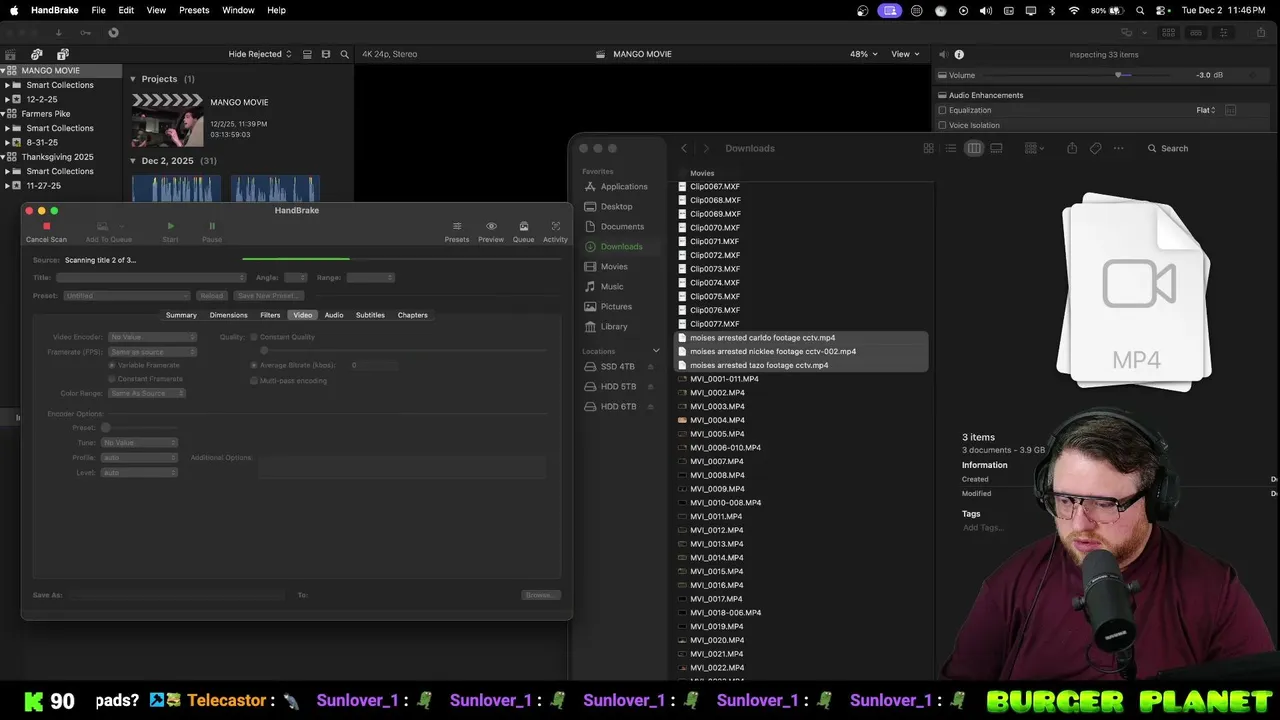
Task: Enable Voice Isolation checkbox
Action: click(x=942, y=125)
